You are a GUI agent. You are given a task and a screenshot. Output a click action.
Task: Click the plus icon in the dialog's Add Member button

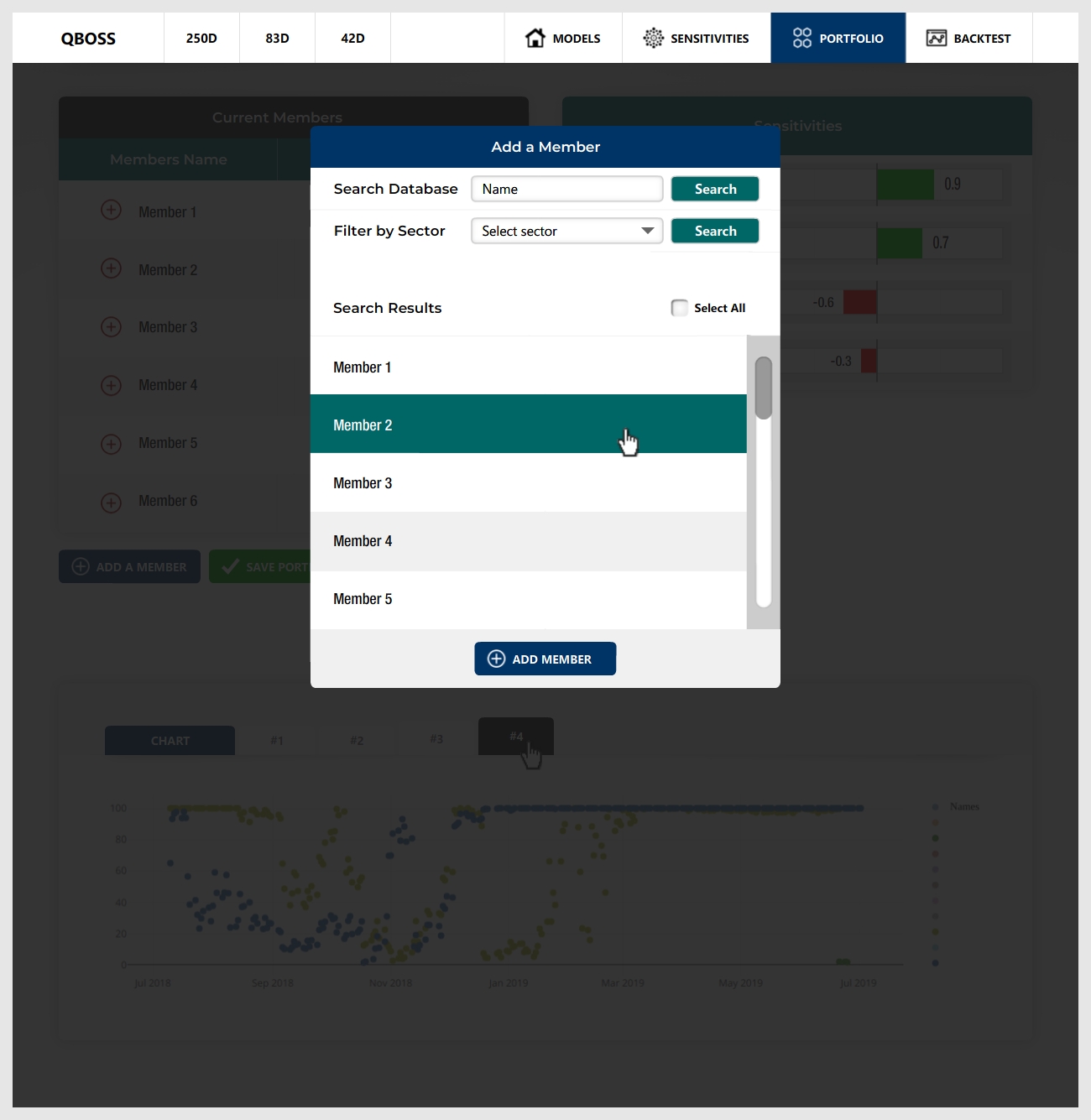[x=497, y=659]
